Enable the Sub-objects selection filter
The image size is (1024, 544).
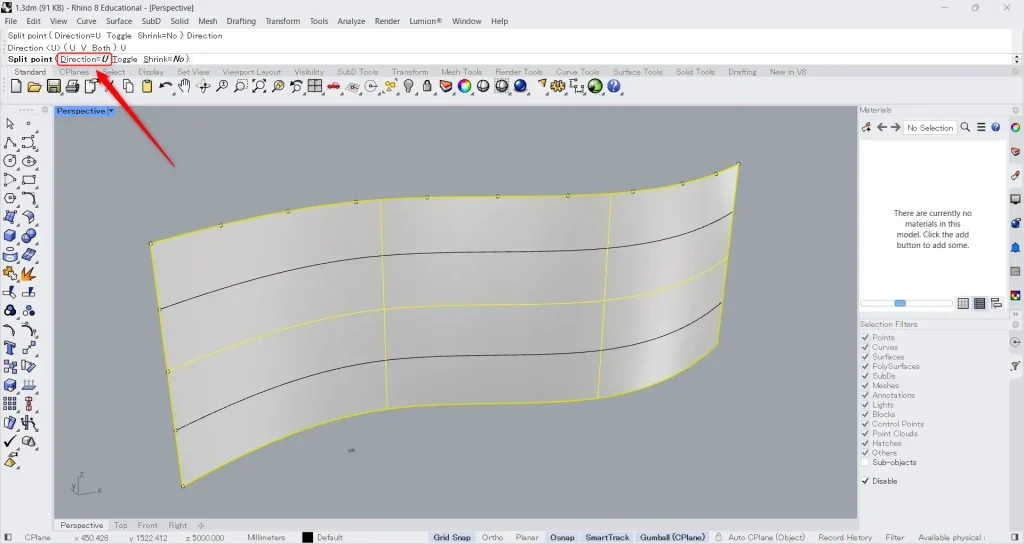[x=865, y=462]
